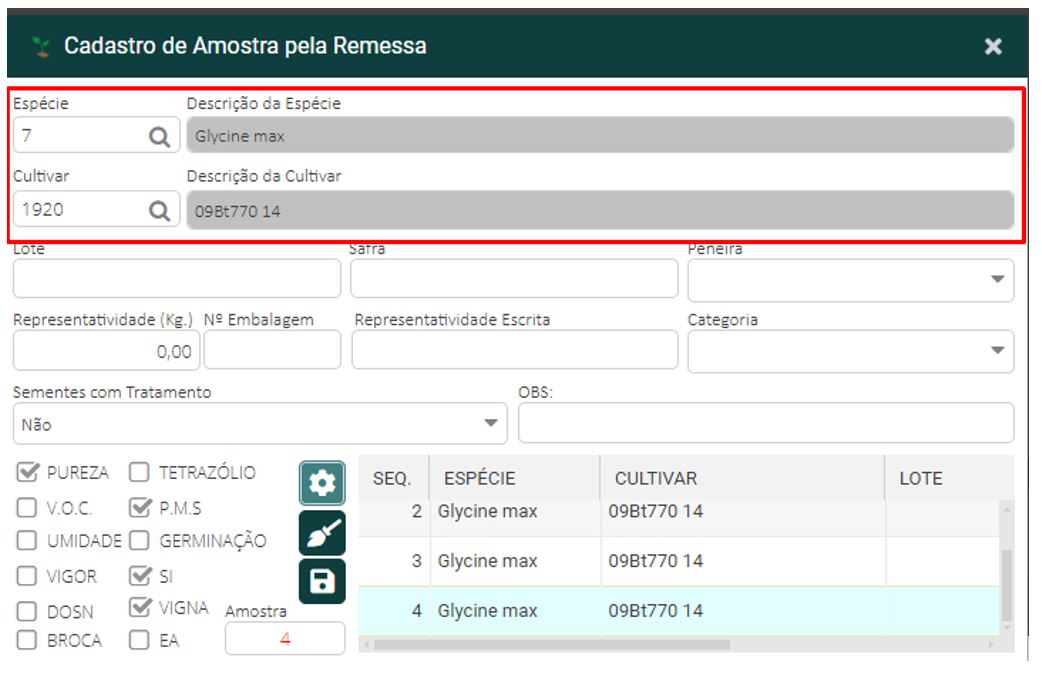Image resolution: width=1042 pixels, height=675 pixels.
Task: Select row 4 in the samples table
Action: pyautogui.click(x=680, y=611)
